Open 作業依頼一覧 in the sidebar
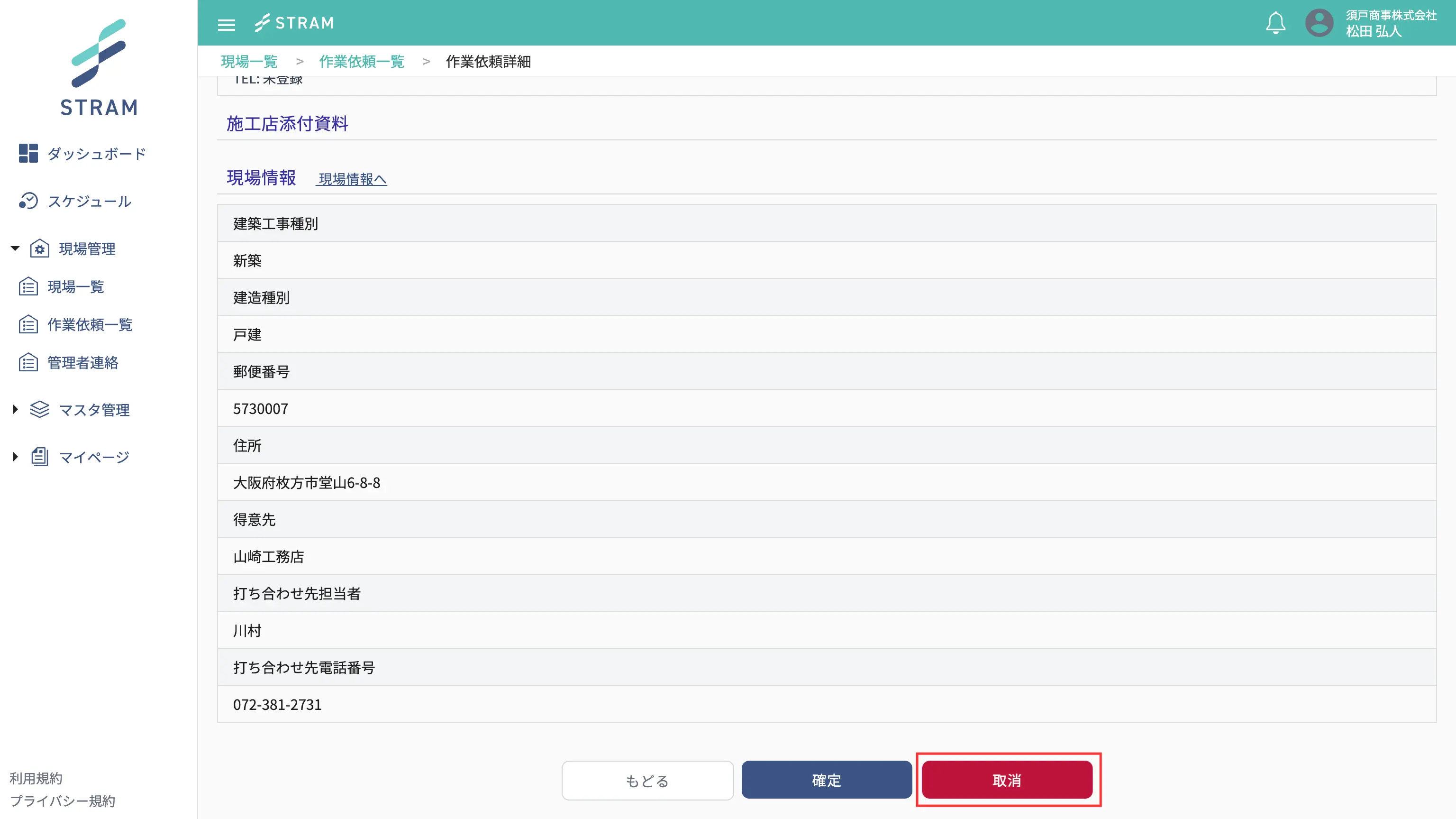The width and height of the screenshot is (1456, 819). [x=89, y=325]
